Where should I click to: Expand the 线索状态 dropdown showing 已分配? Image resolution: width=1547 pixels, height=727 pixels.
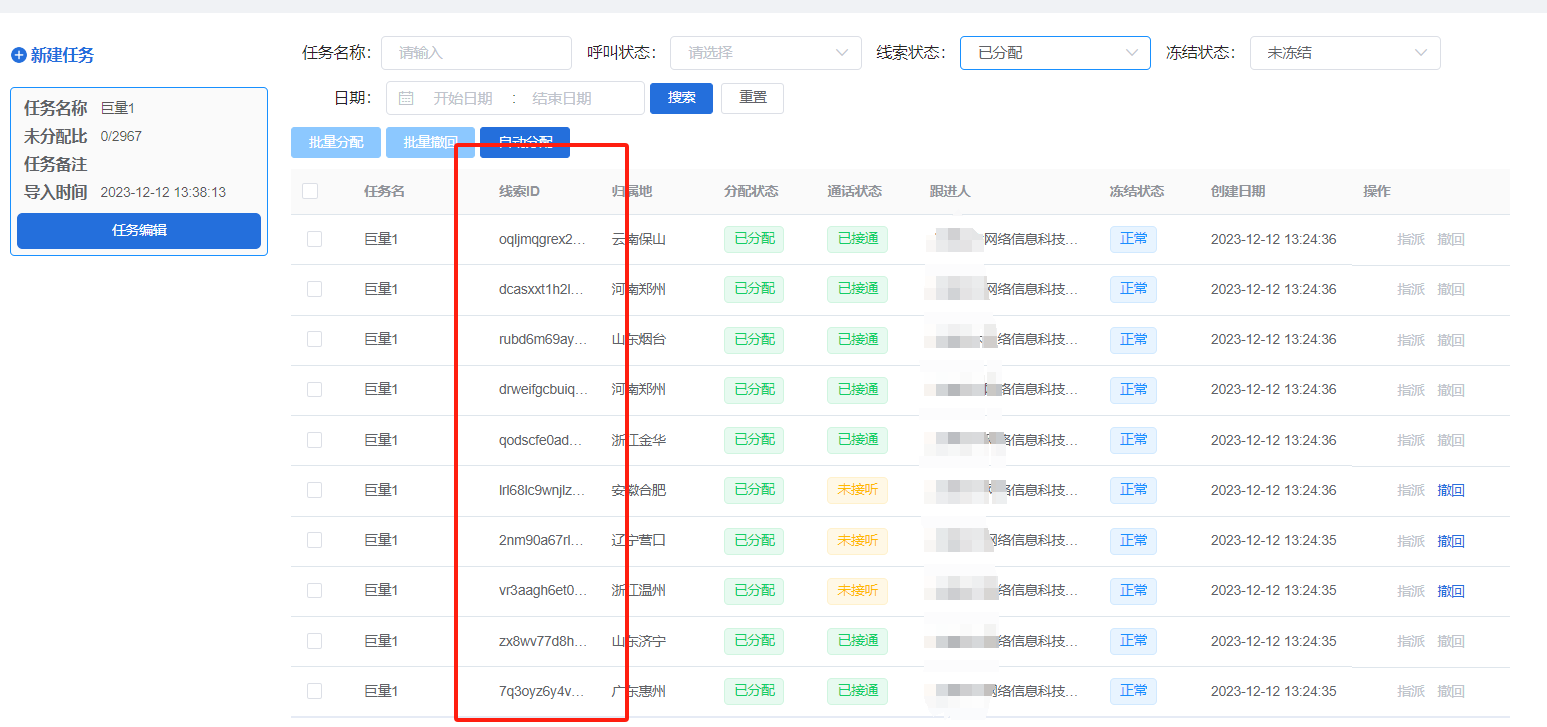tap(1054, 53)
